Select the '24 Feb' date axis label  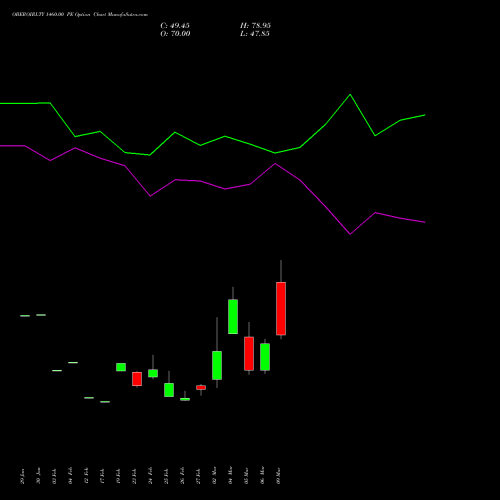[x=150, y=476]
